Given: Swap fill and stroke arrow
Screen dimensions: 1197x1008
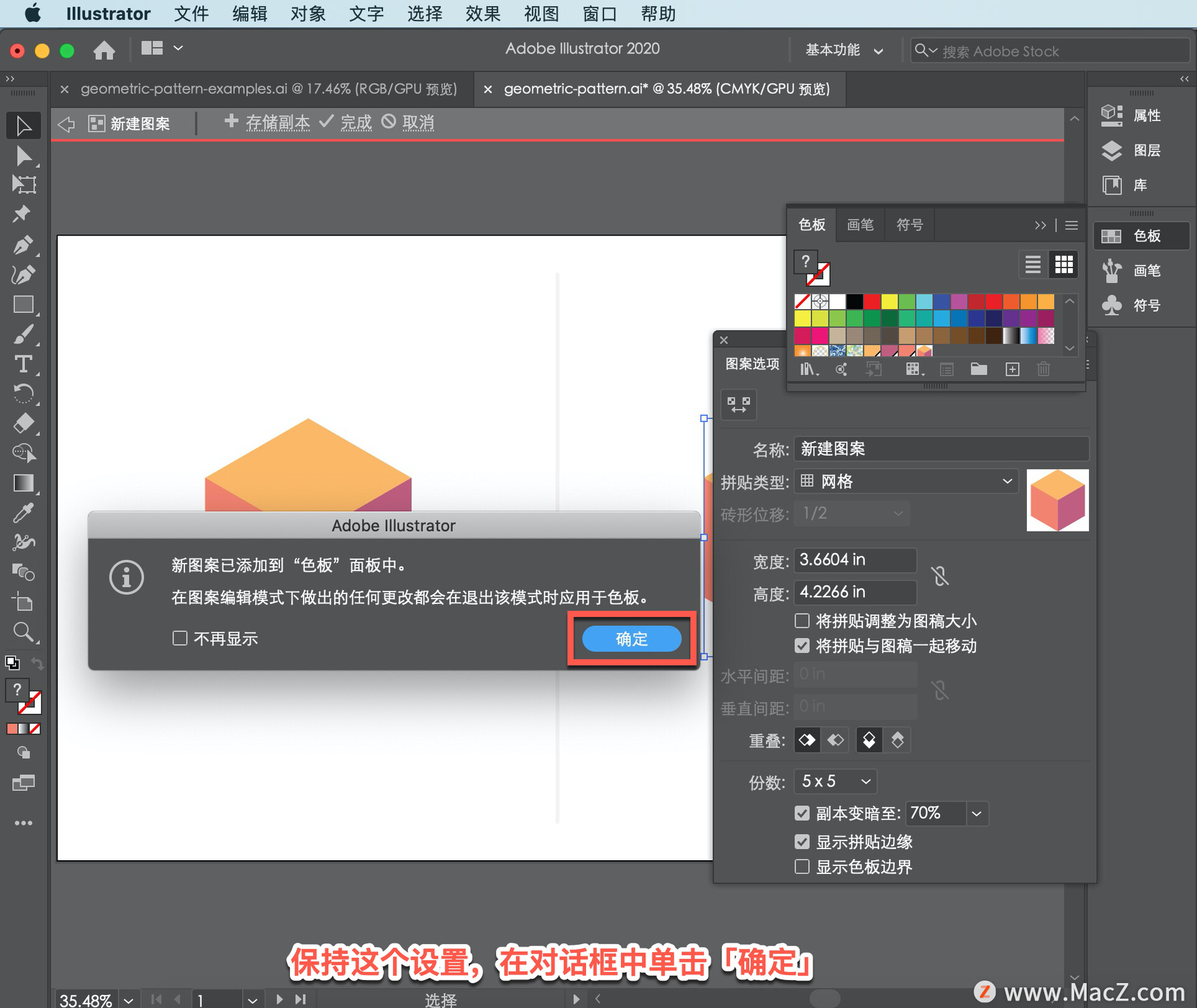Looking at the screenshot, I should (37, 663).
